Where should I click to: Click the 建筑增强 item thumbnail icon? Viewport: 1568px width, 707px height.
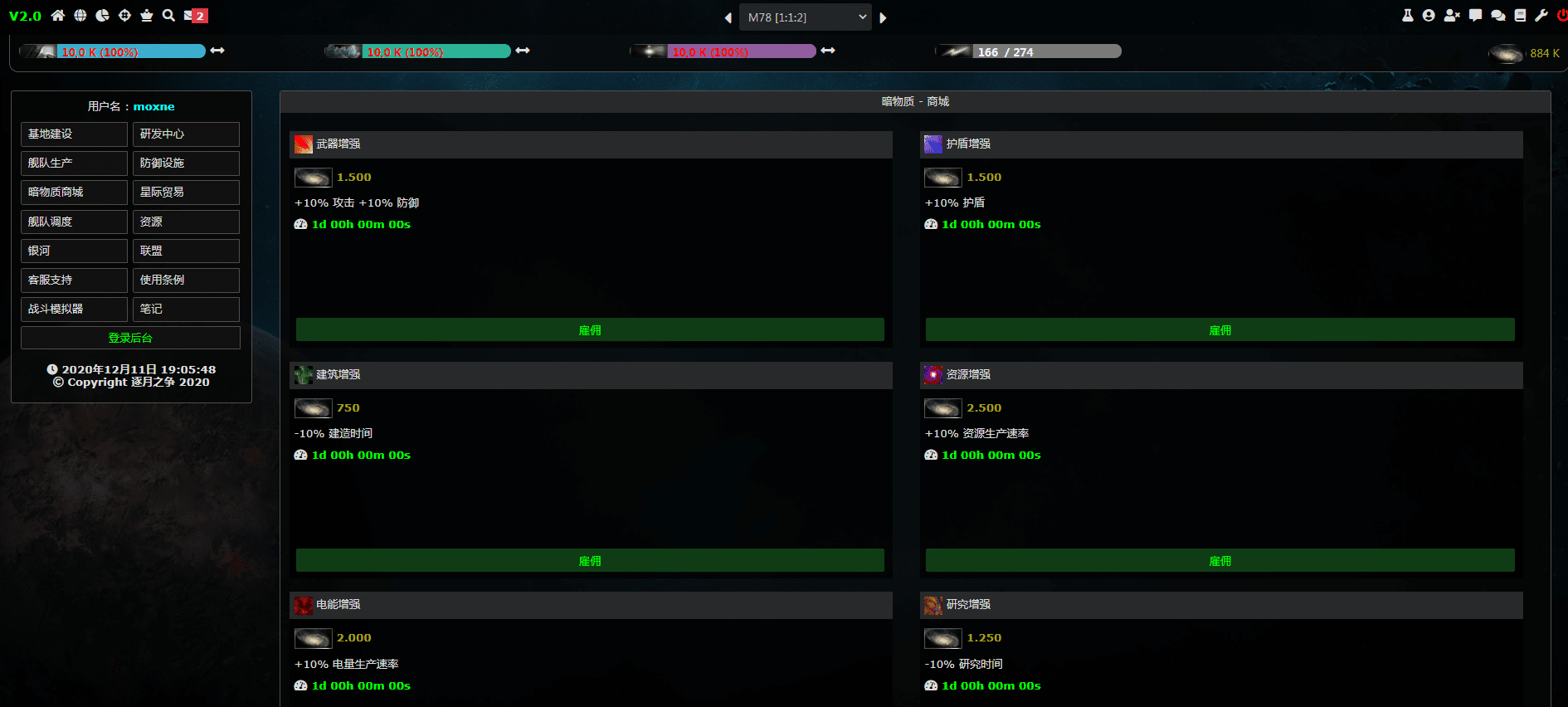[x=304, y=375]
